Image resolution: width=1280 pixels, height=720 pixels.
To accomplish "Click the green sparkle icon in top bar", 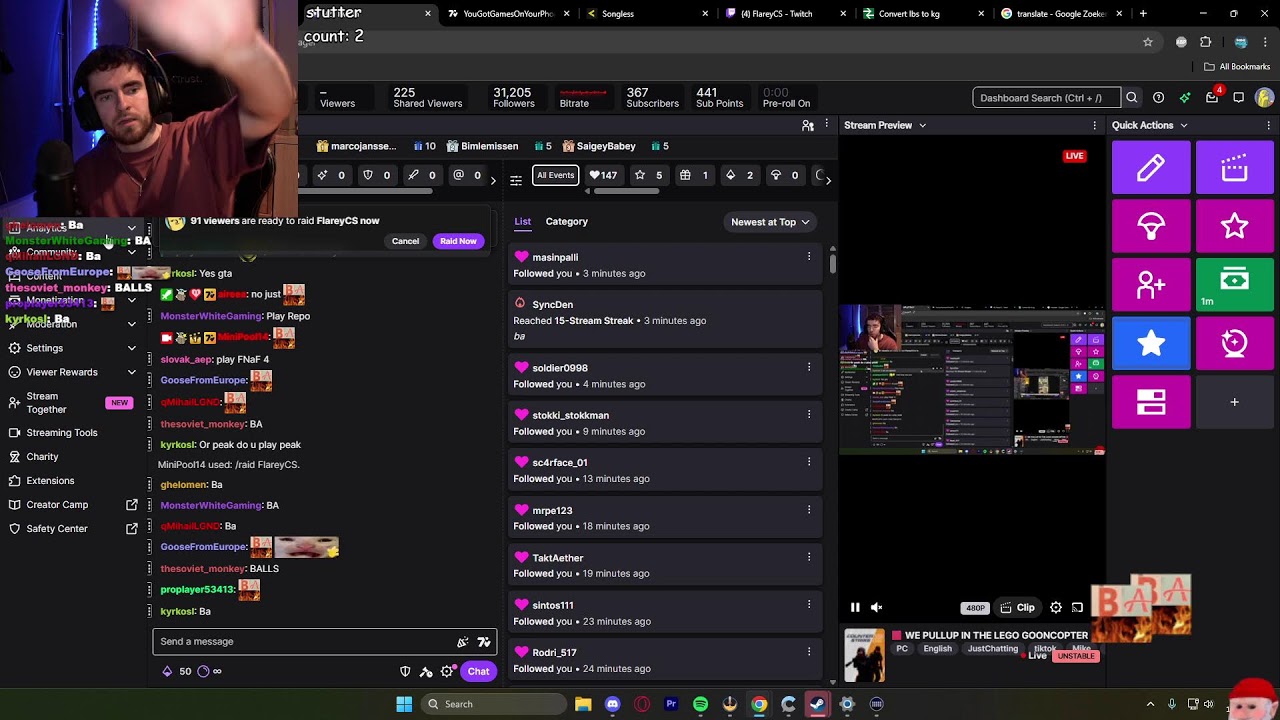I will [x=1185, y=98].
